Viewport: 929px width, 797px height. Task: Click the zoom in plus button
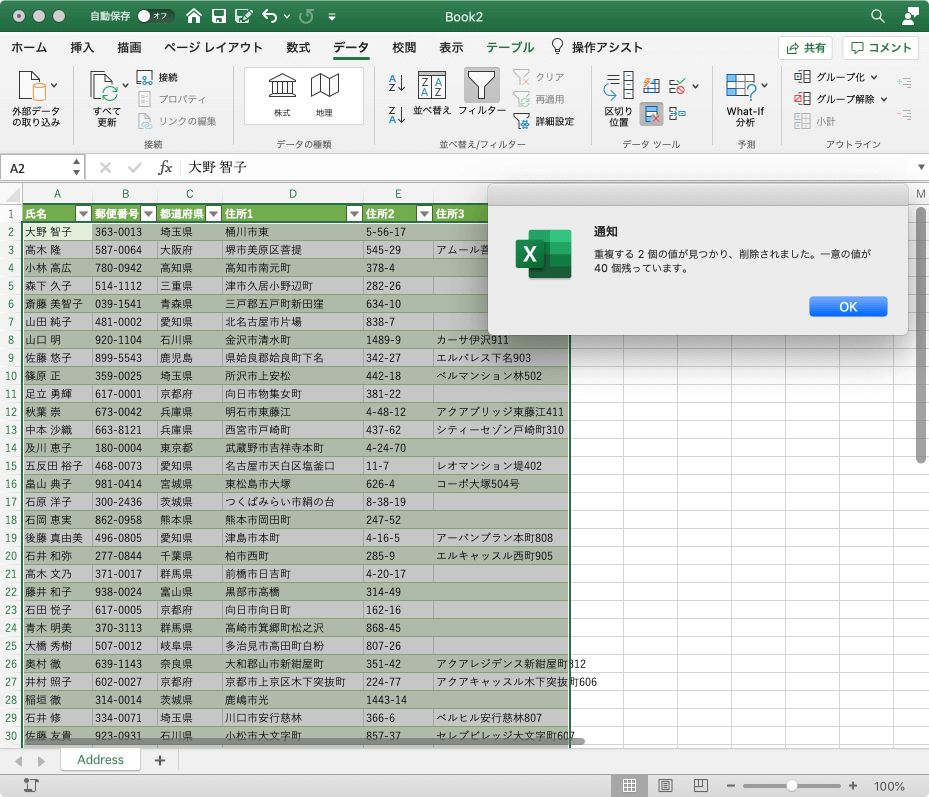pyautogui.click(x=853, y=786)
